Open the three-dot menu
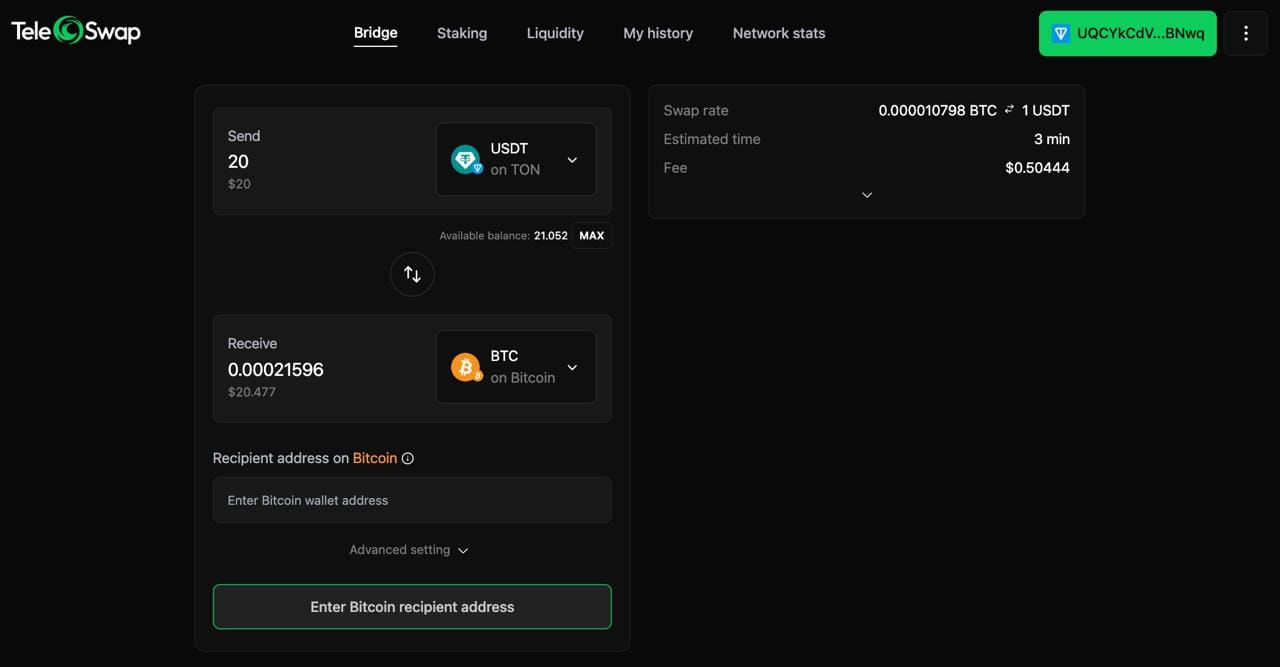Screen dimensions: 1280x667 pyautogui.click(x=1246, y=33)
